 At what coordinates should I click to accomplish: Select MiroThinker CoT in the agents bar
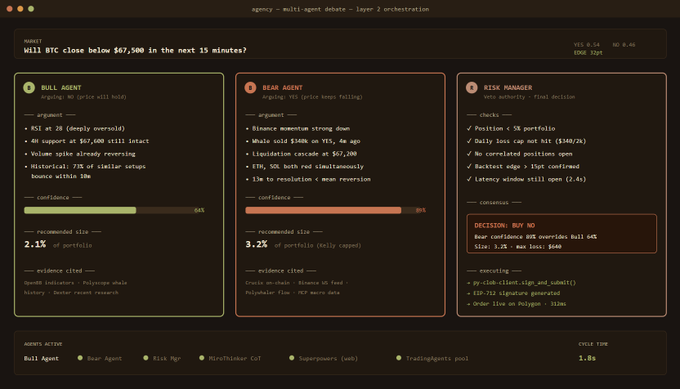click(x=235, y=358)
